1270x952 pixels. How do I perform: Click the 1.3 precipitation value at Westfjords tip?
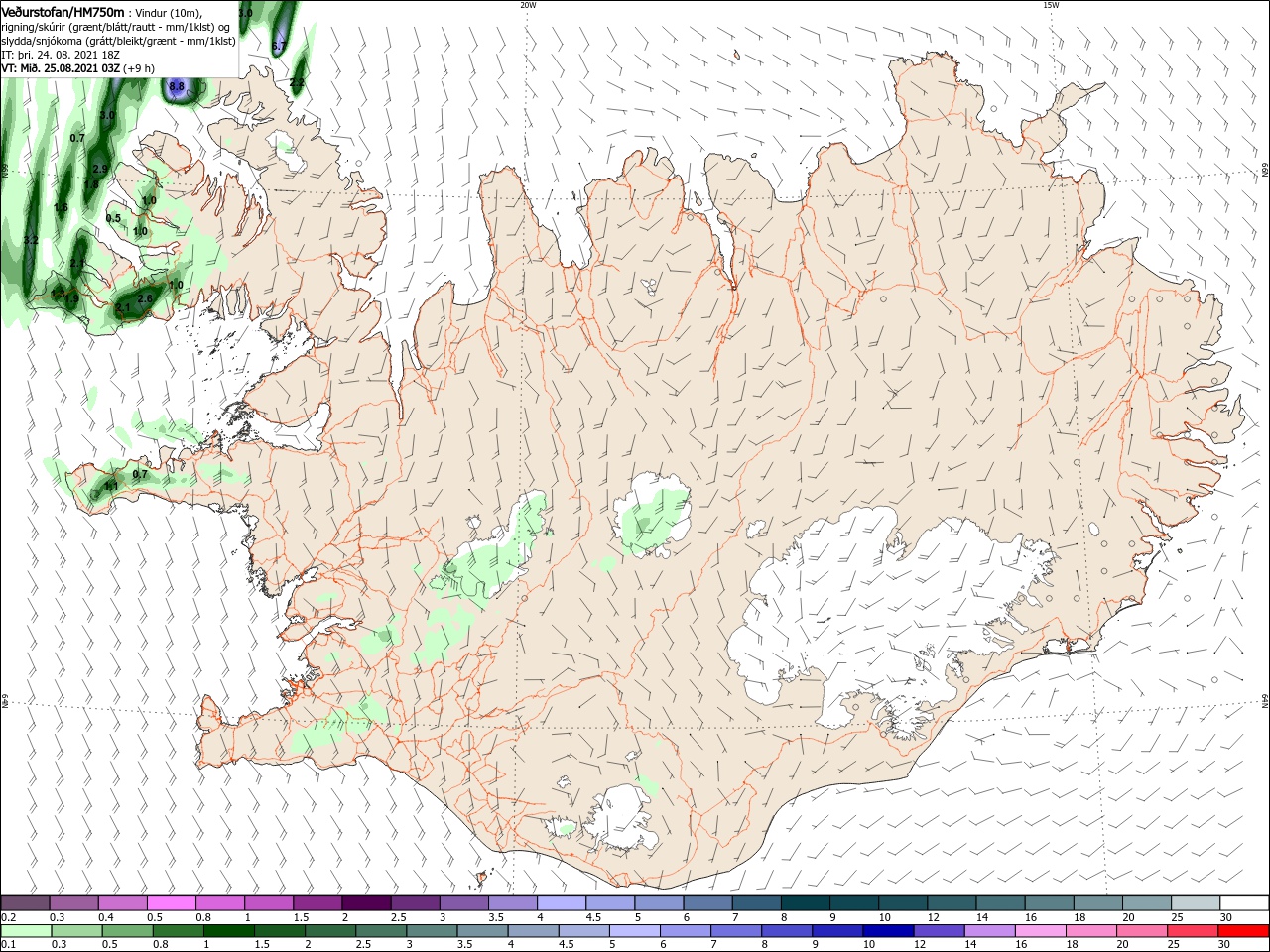(58, 294)
